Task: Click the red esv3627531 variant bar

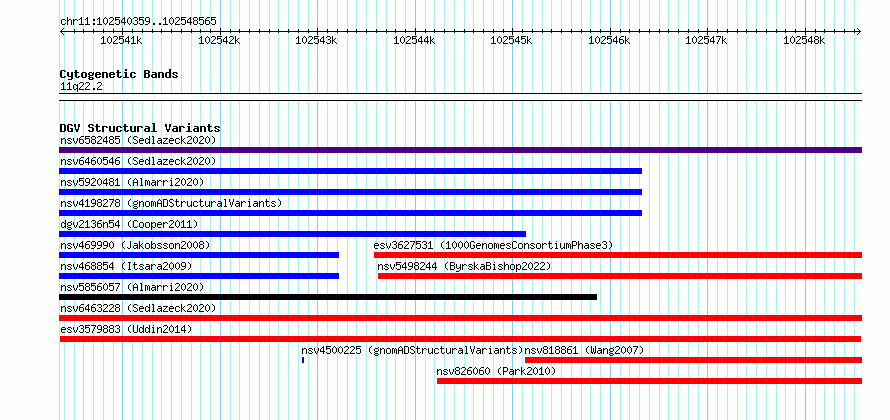Action: point(618,255)
